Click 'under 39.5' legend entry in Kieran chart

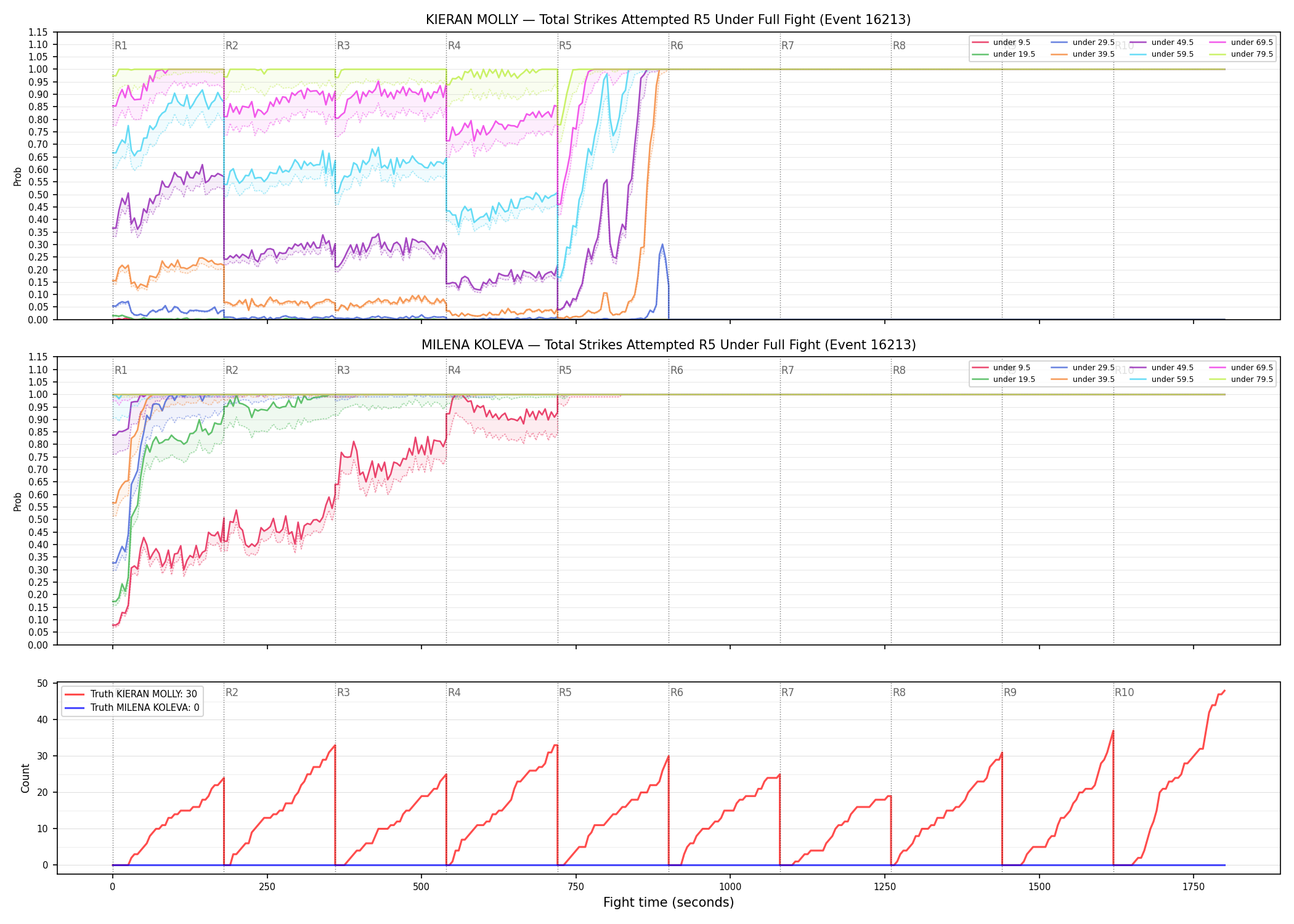pos(1083,54)
